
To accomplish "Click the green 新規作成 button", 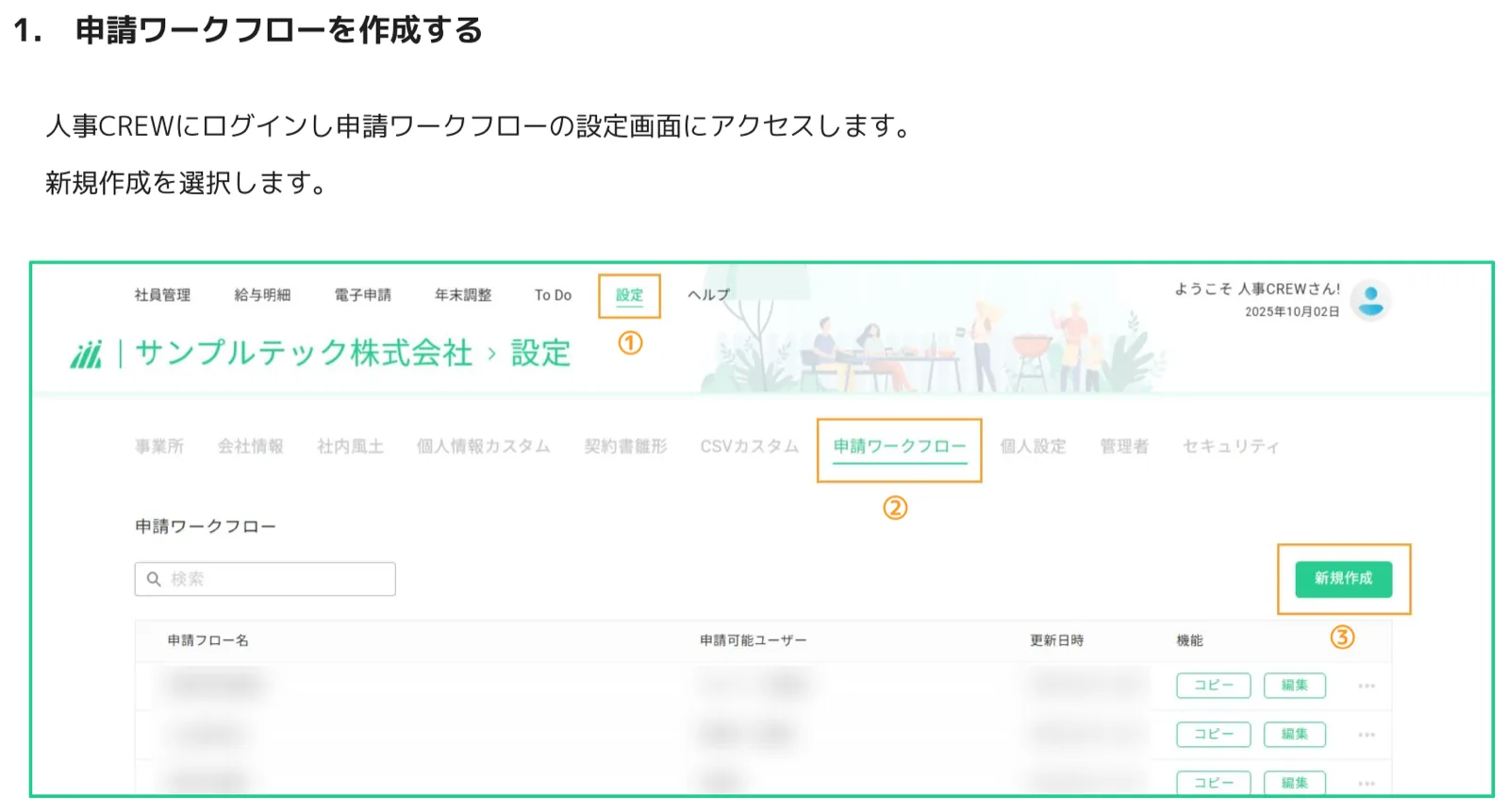I will (1343, 579).
